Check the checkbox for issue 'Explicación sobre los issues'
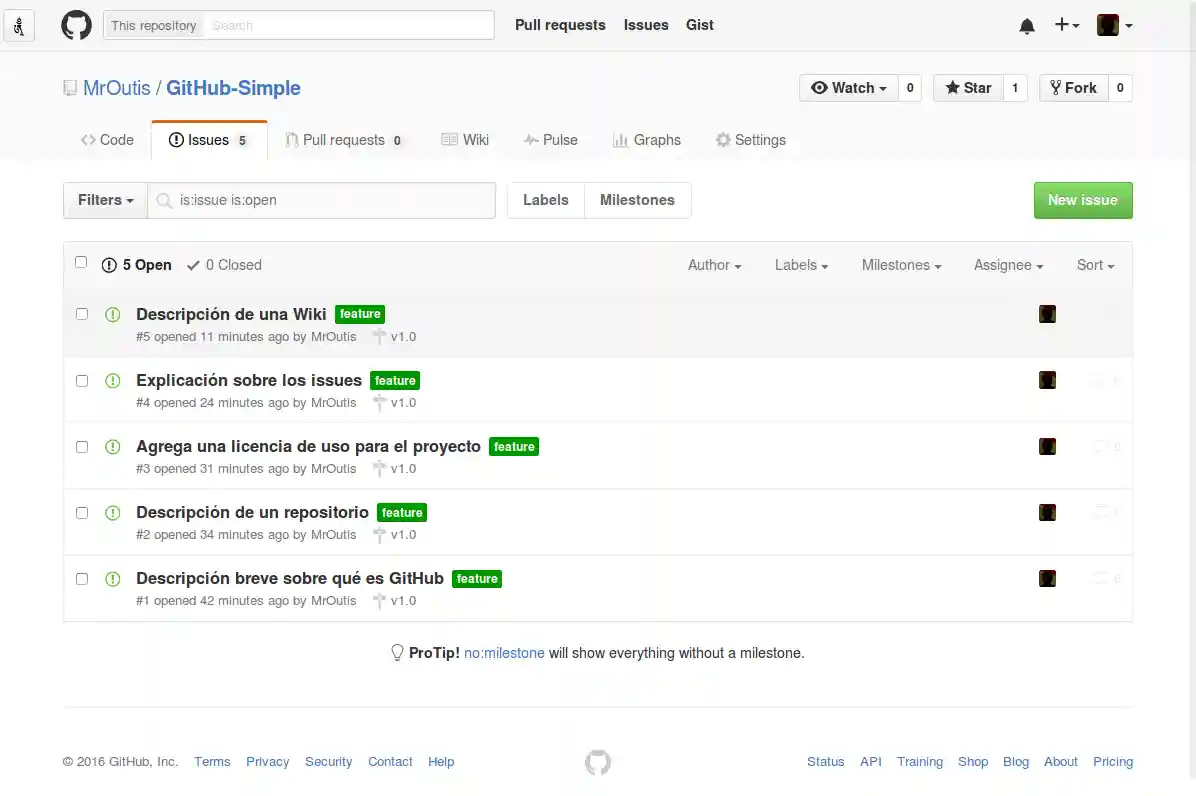This screenshot has height=796, width=1196. point(81,380)
